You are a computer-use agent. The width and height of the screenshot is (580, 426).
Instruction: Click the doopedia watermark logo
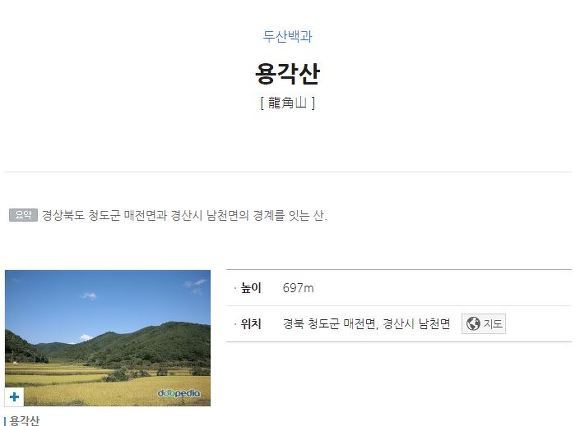point(179,393)
